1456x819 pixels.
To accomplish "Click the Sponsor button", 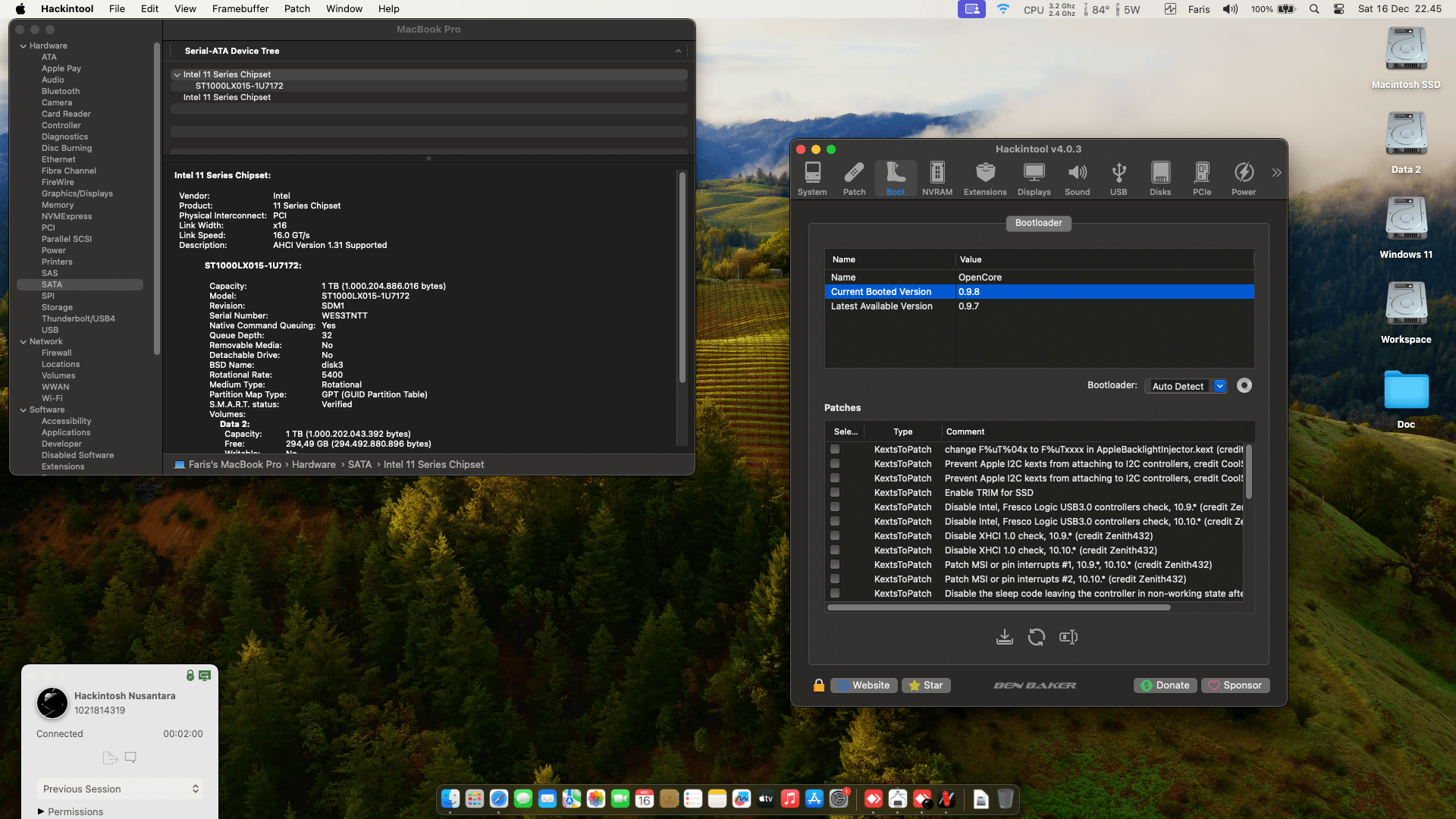I will click(1235, 686).
